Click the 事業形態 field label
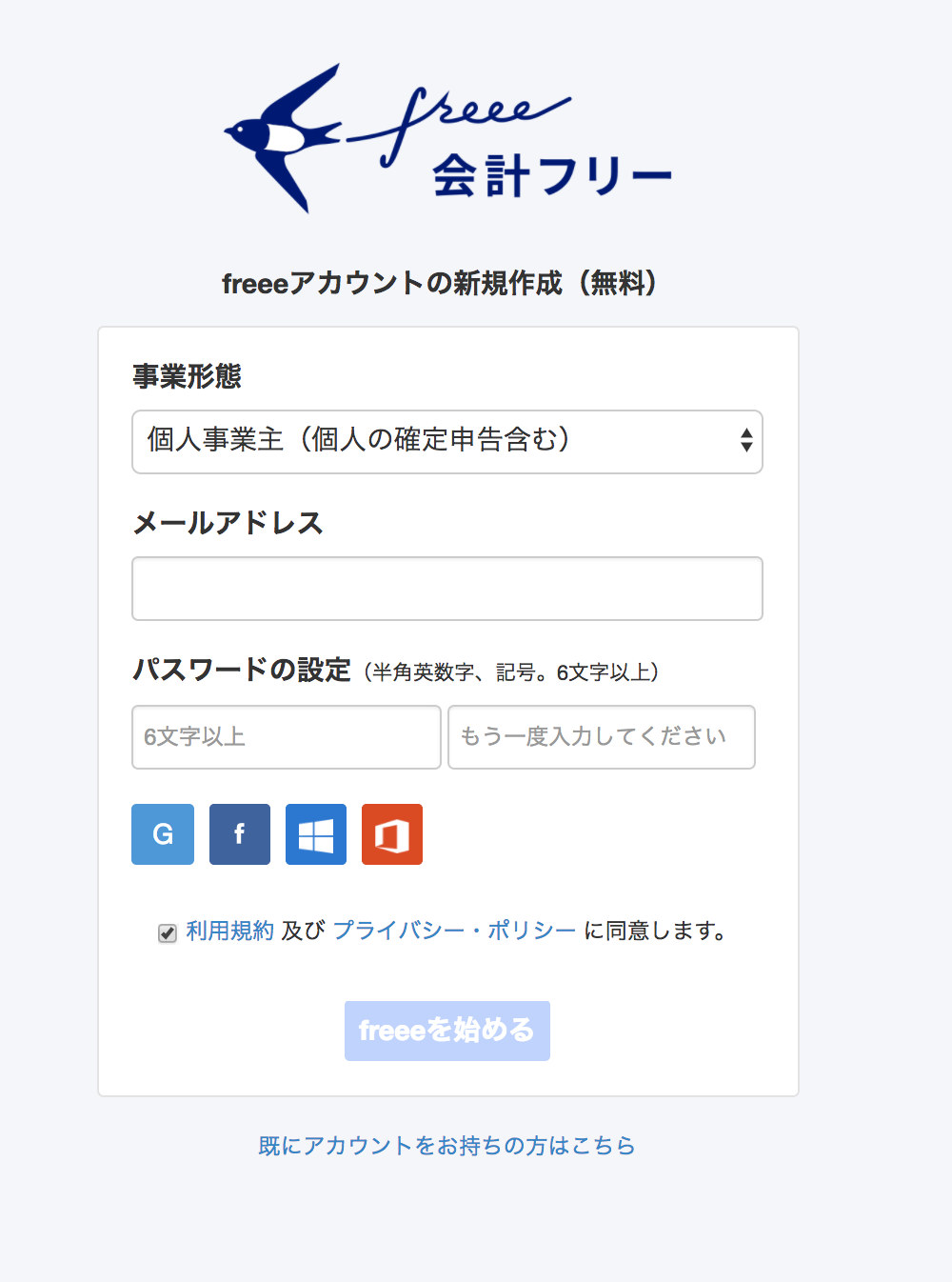 click(188, 377)
